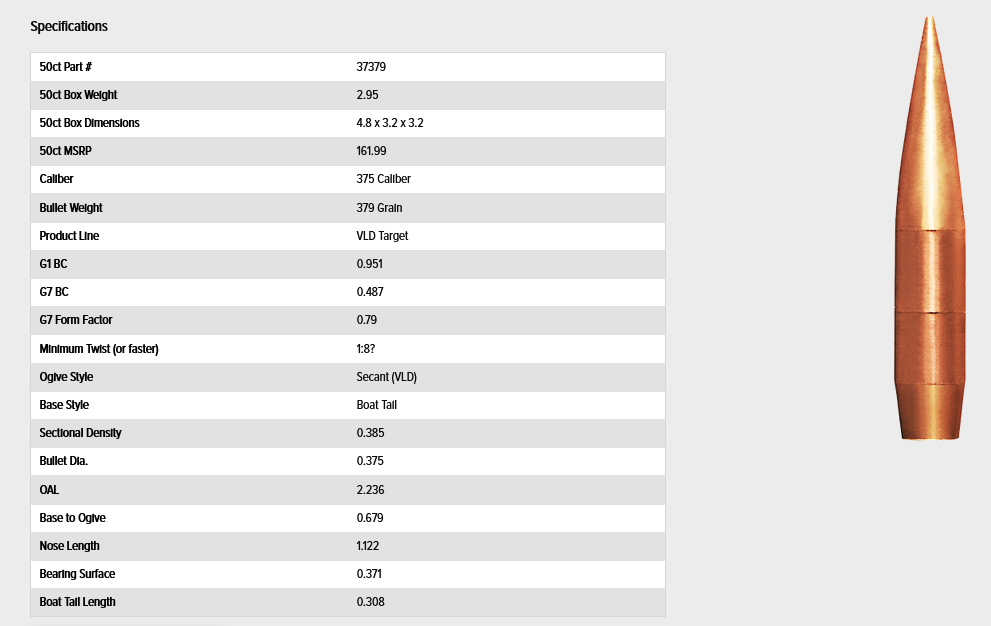Screen dimensions: 991x626
Task: Click the VLD Target product line value
Action: [x=382, y=236]
